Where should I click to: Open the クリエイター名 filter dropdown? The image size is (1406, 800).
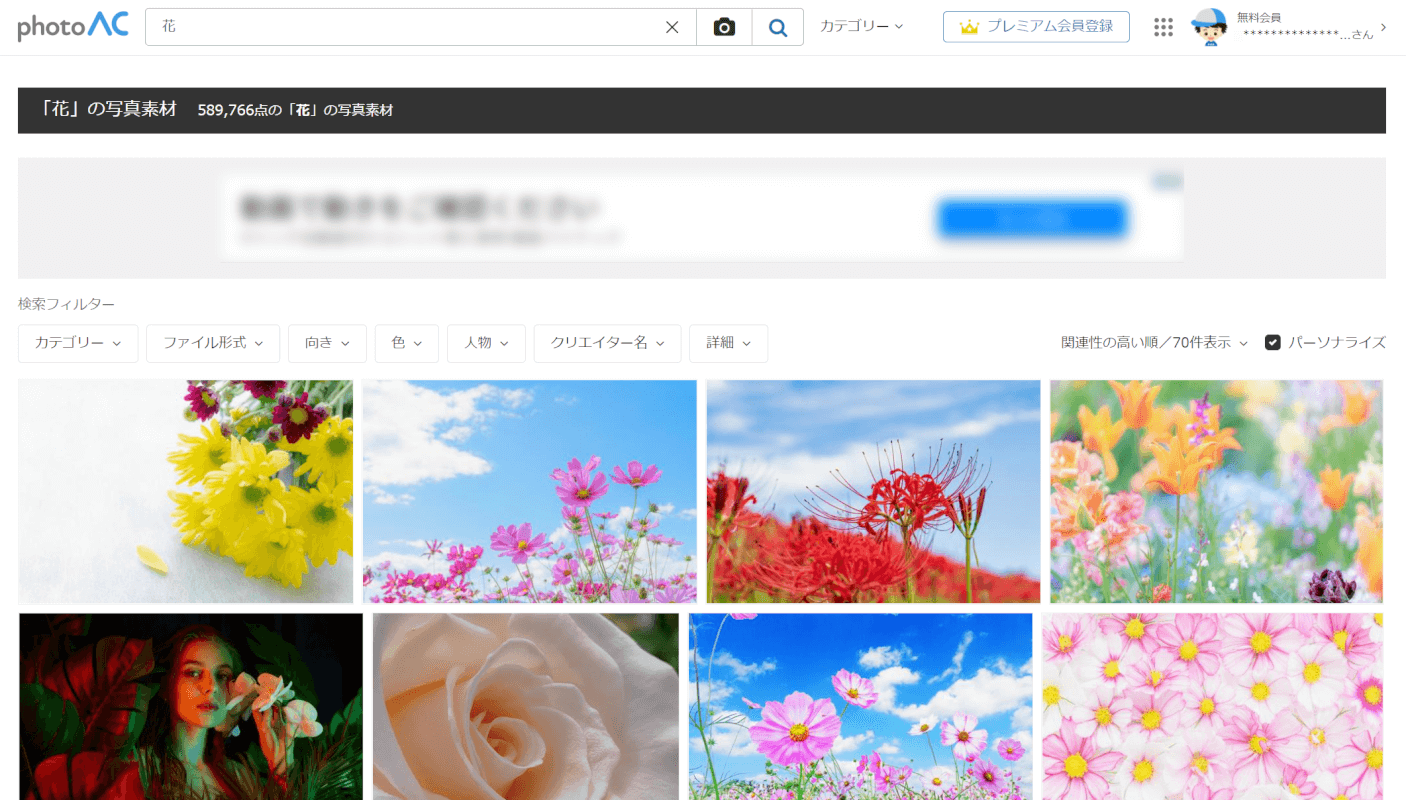607,343
